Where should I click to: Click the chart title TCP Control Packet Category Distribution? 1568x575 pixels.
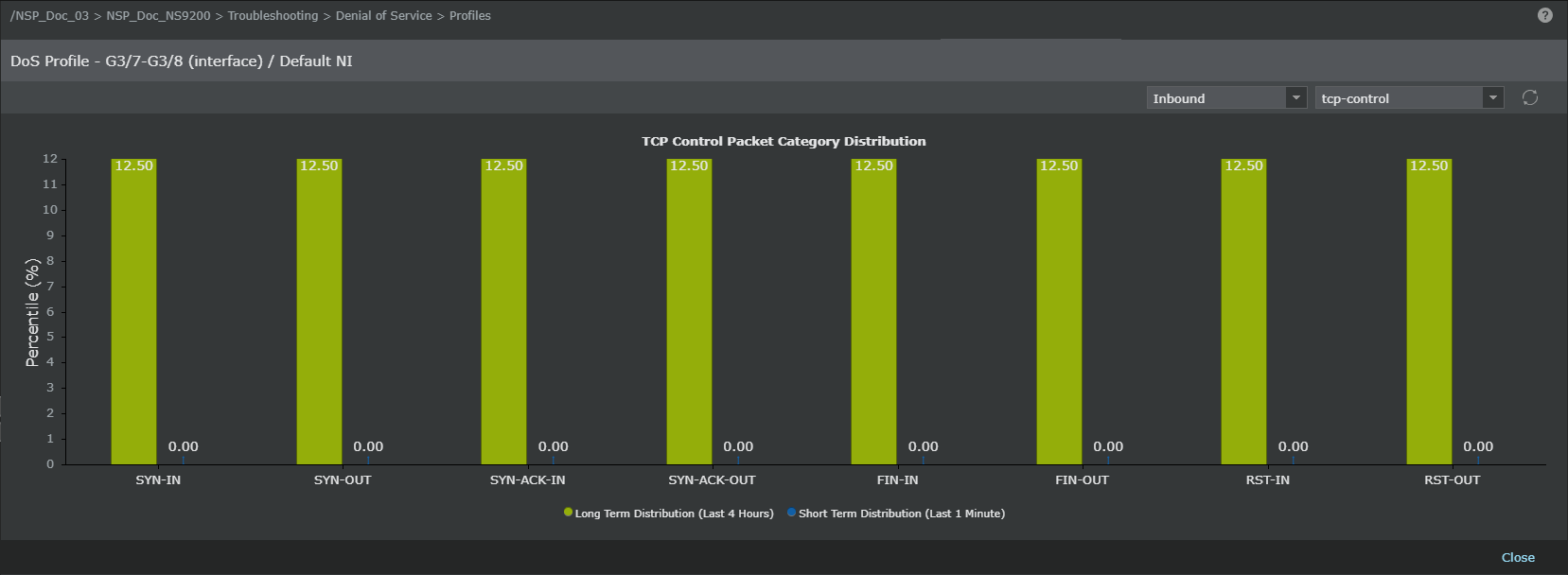pos(784,141)
